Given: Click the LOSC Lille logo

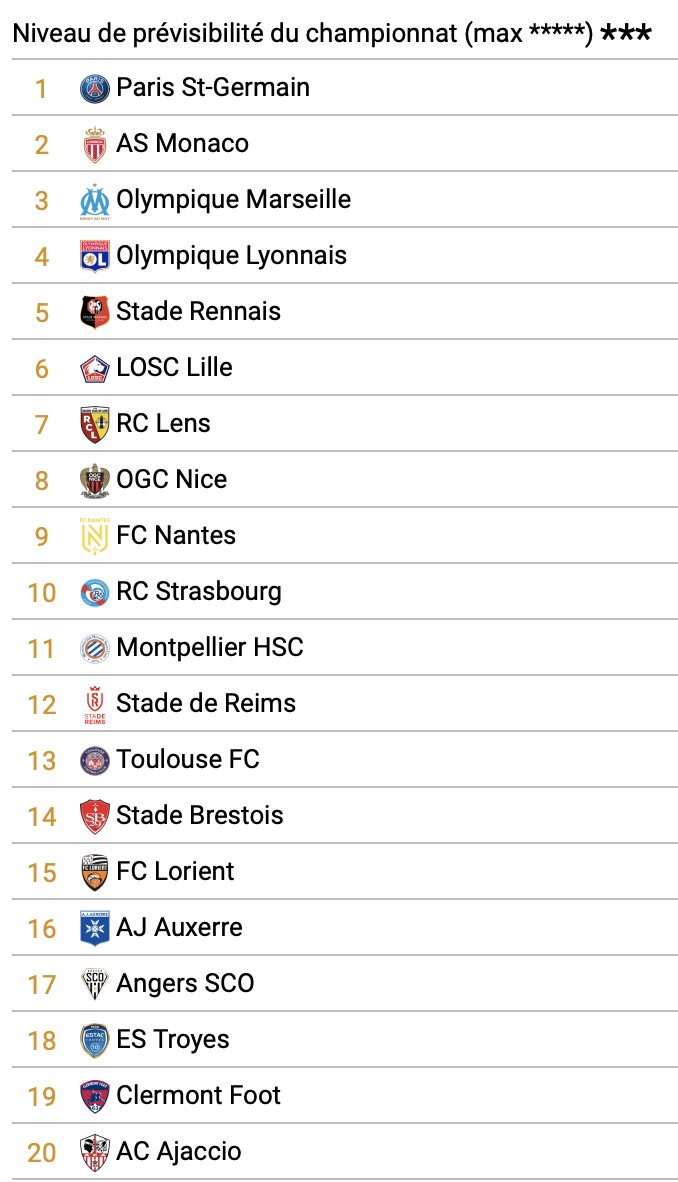Looking at the screenshot, I should [x=94, y=369].
